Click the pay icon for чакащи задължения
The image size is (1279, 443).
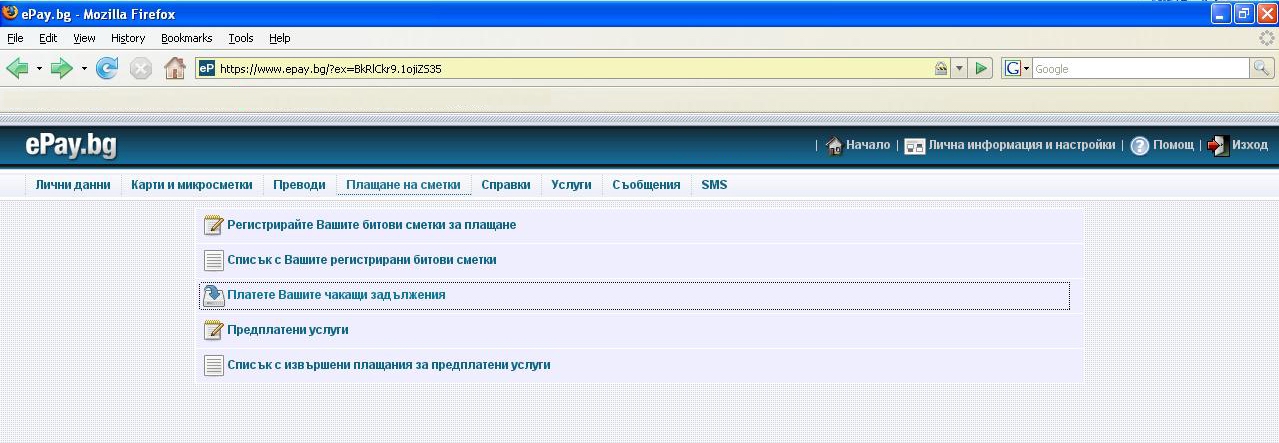pyautogui.click(x=213, y=295)
